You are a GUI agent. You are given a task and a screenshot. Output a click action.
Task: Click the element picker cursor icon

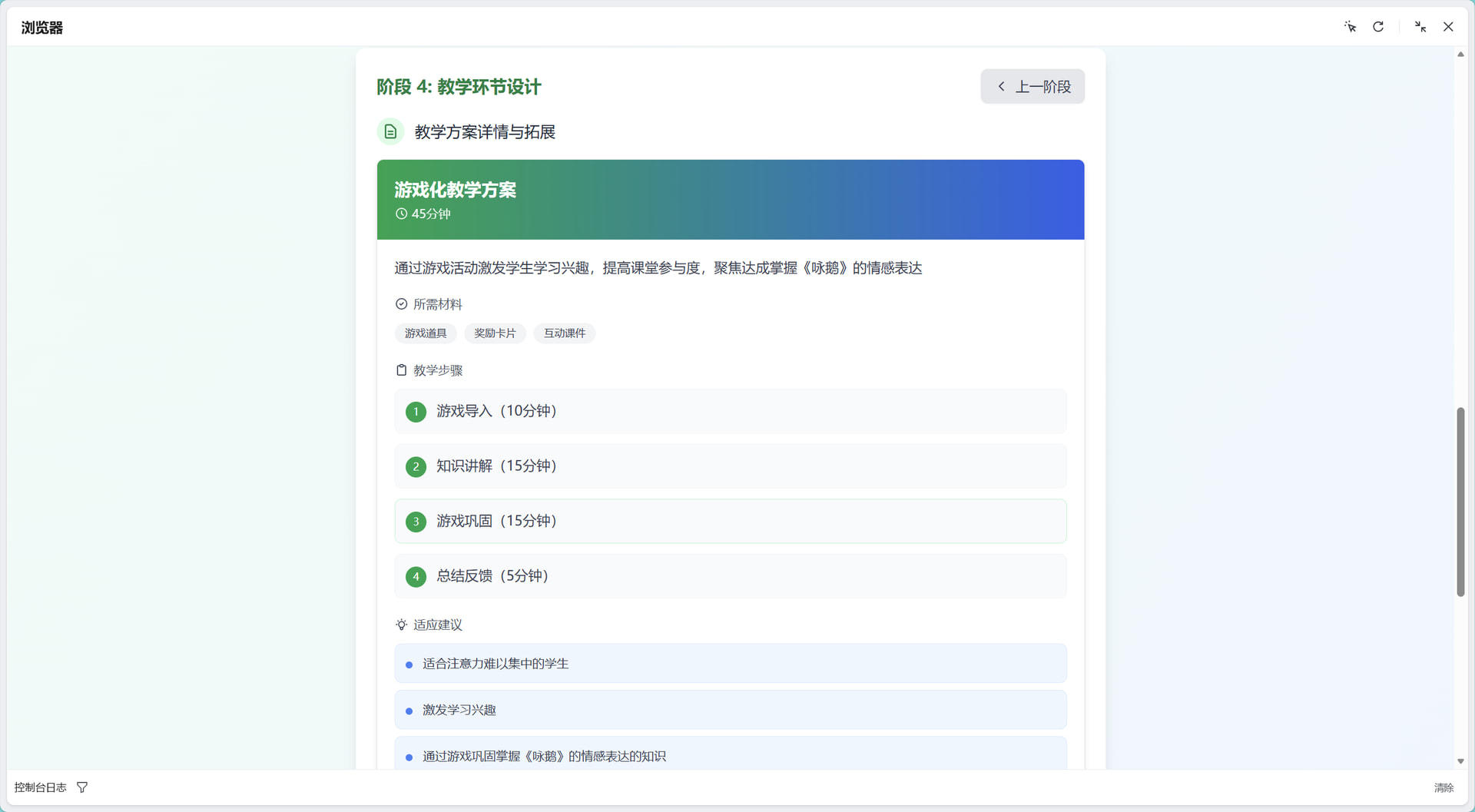pos(1350,27)
